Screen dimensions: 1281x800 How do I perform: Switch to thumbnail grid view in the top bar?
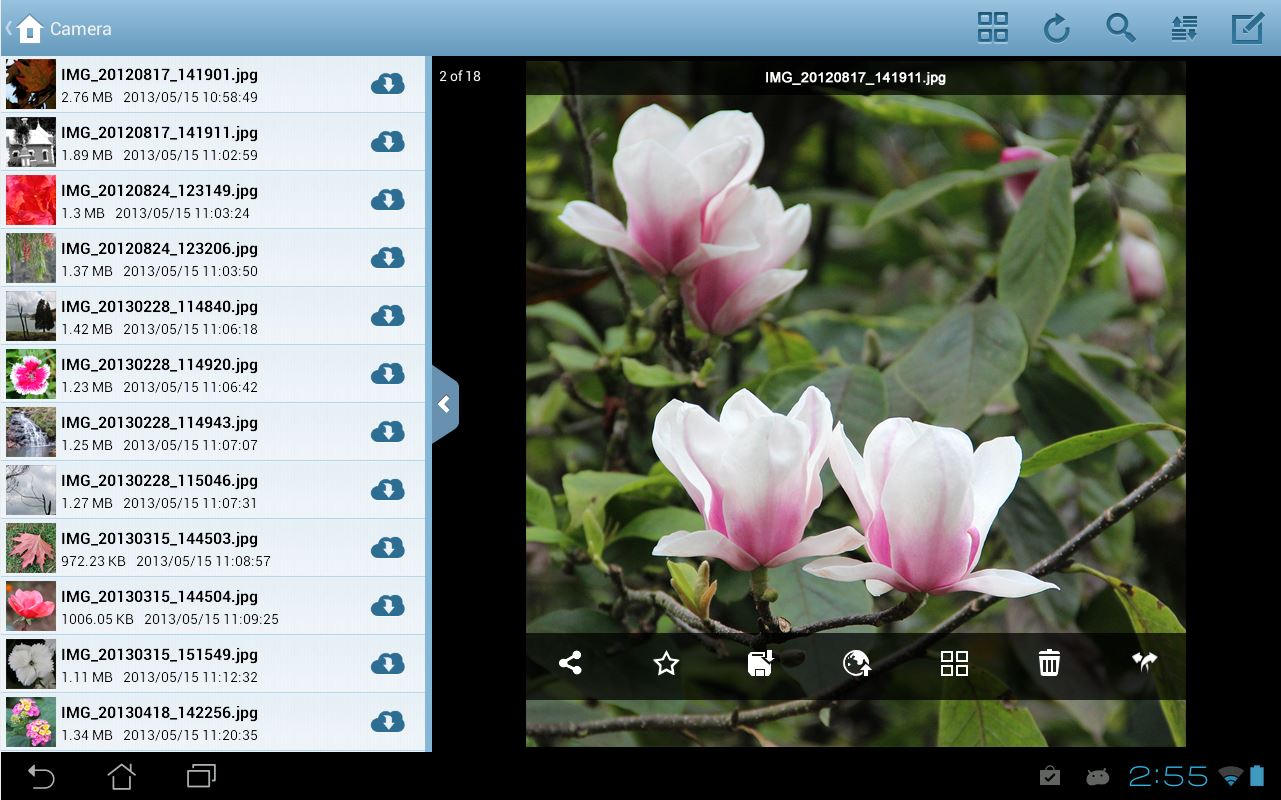coord(992,28)
